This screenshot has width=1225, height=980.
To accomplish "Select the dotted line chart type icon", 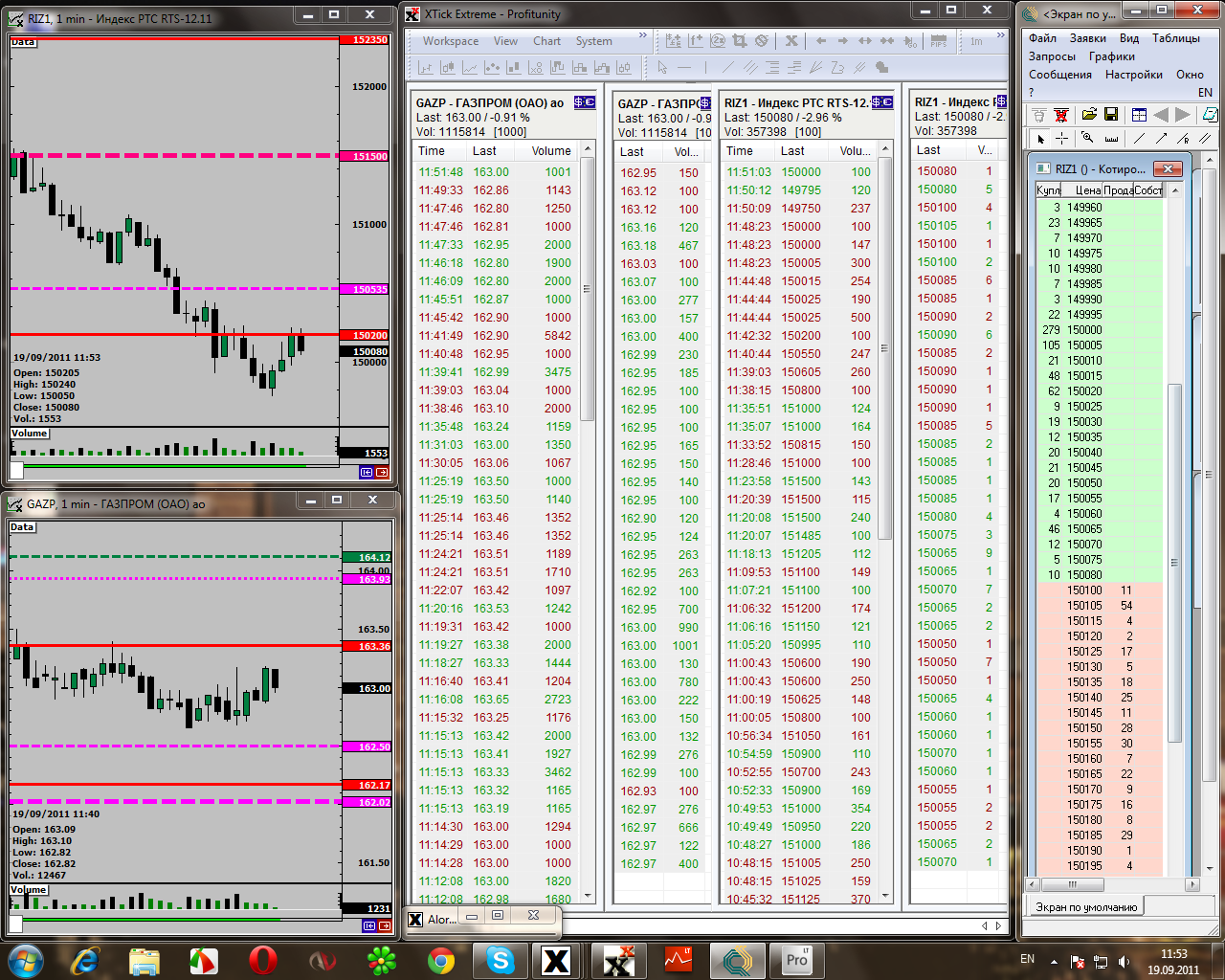I will point(492,68).
